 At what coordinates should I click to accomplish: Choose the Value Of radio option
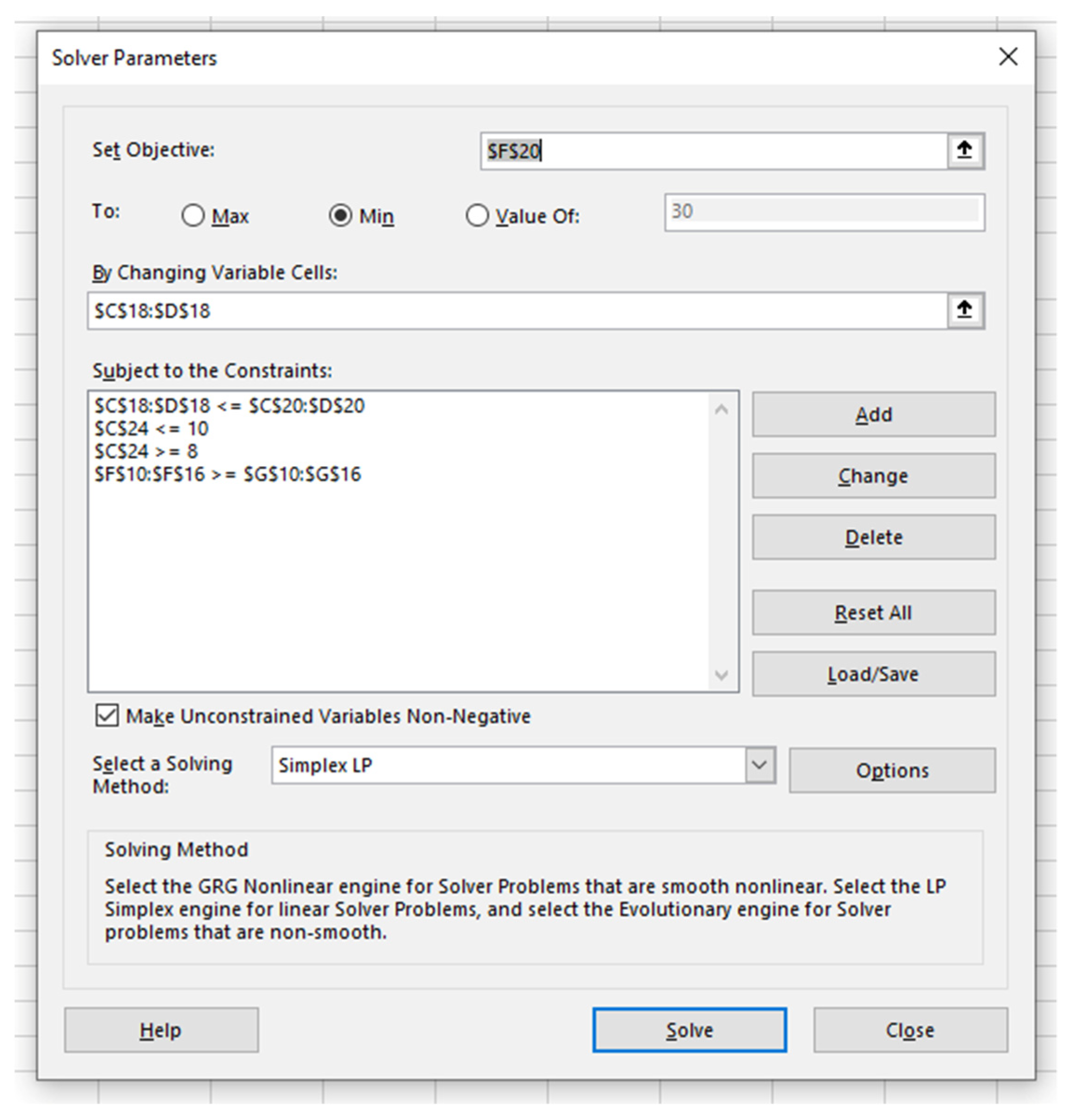coord(477,216)
